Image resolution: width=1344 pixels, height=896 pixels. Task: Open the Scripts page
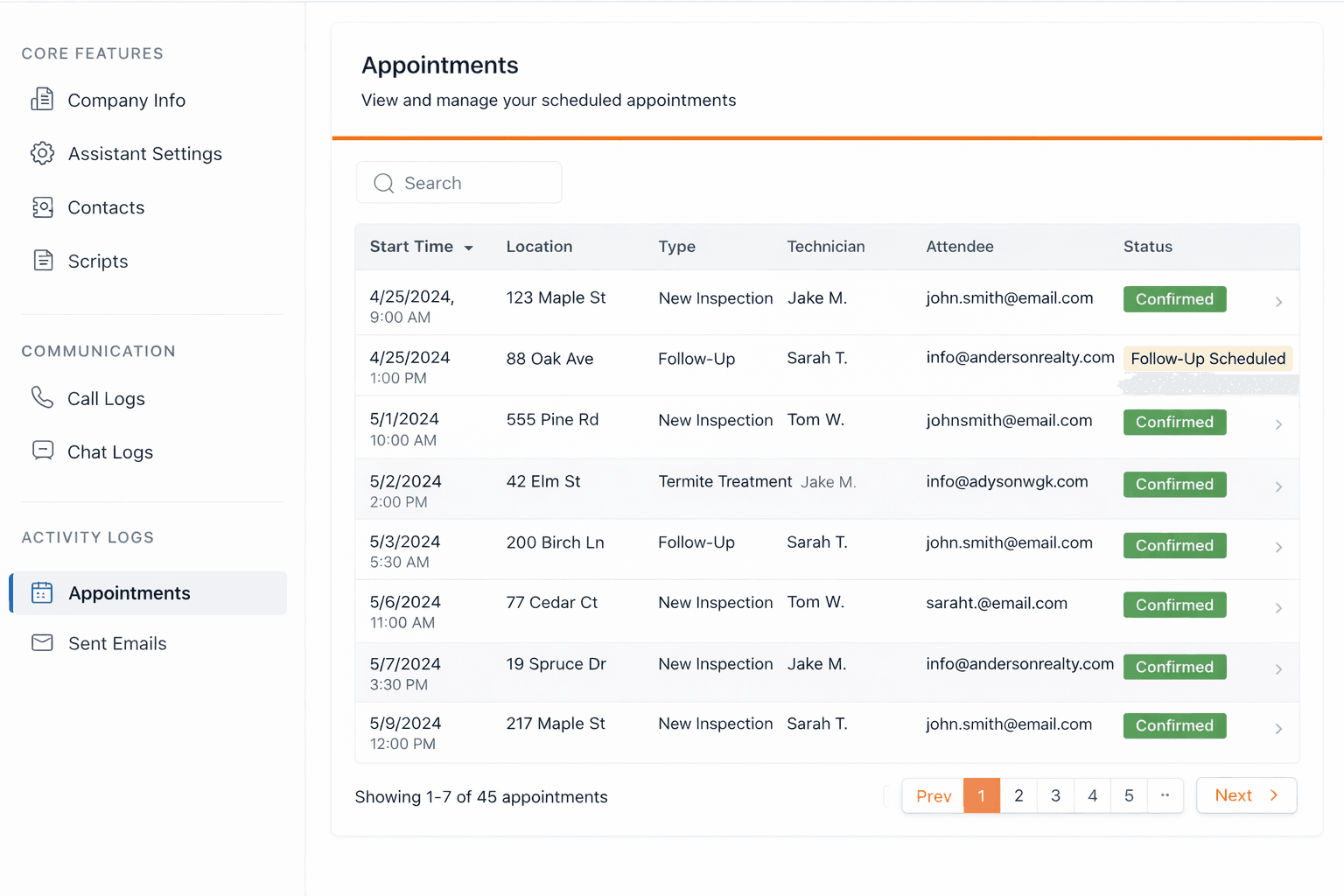(96, 261)
